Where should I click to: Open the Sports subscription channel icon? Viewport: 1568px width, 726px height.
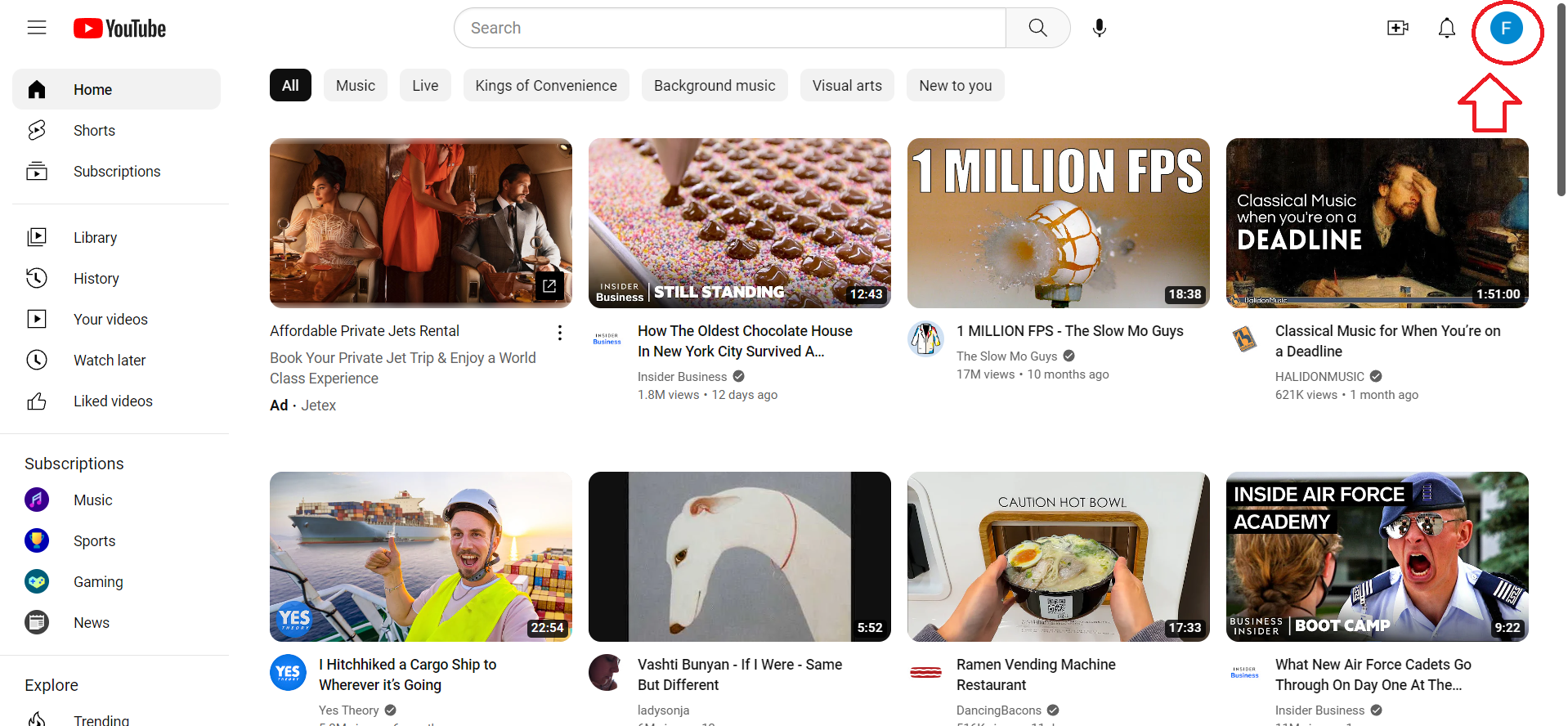click(37, 540)
